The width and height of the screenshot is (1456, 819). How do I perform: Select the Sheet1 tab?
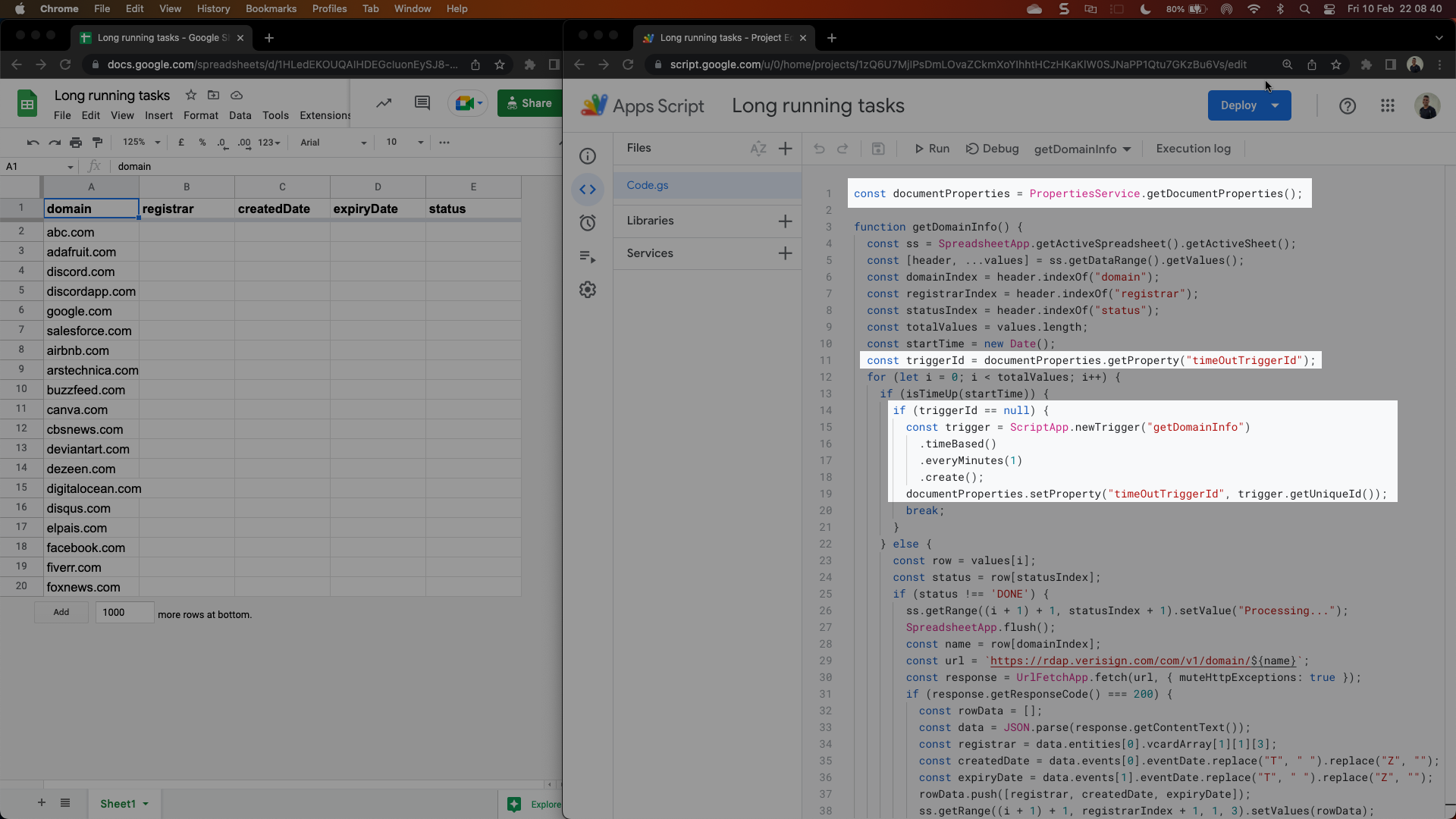118,804
